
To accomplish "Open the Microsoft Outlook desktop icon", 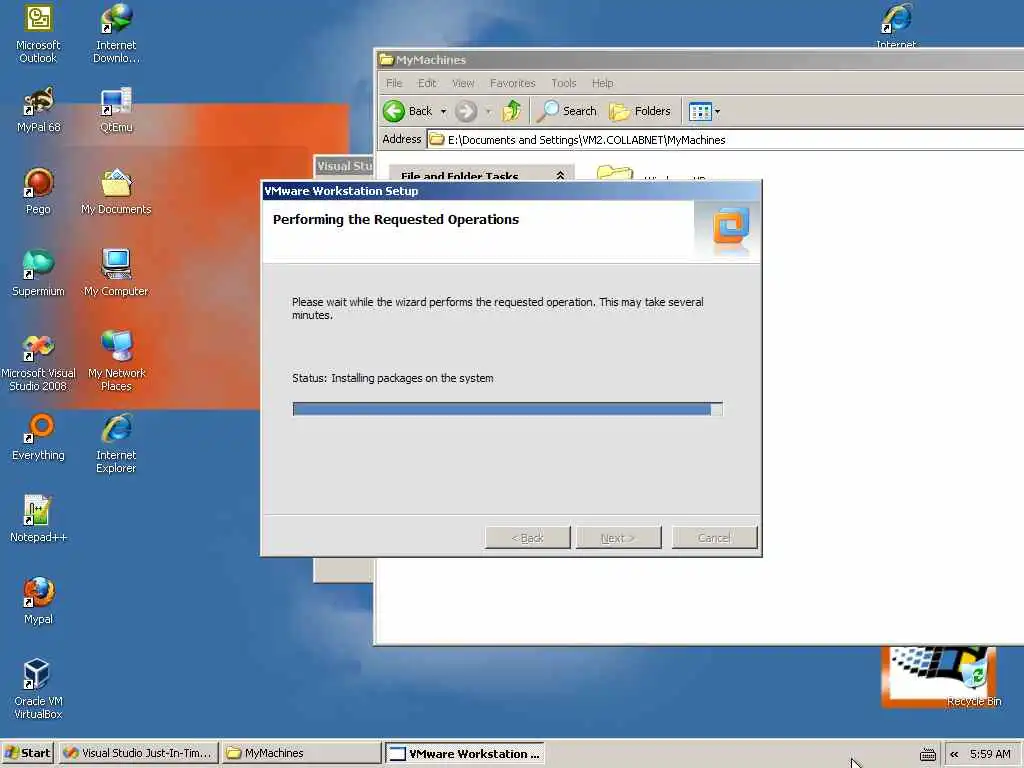I will tap(38, 34).
